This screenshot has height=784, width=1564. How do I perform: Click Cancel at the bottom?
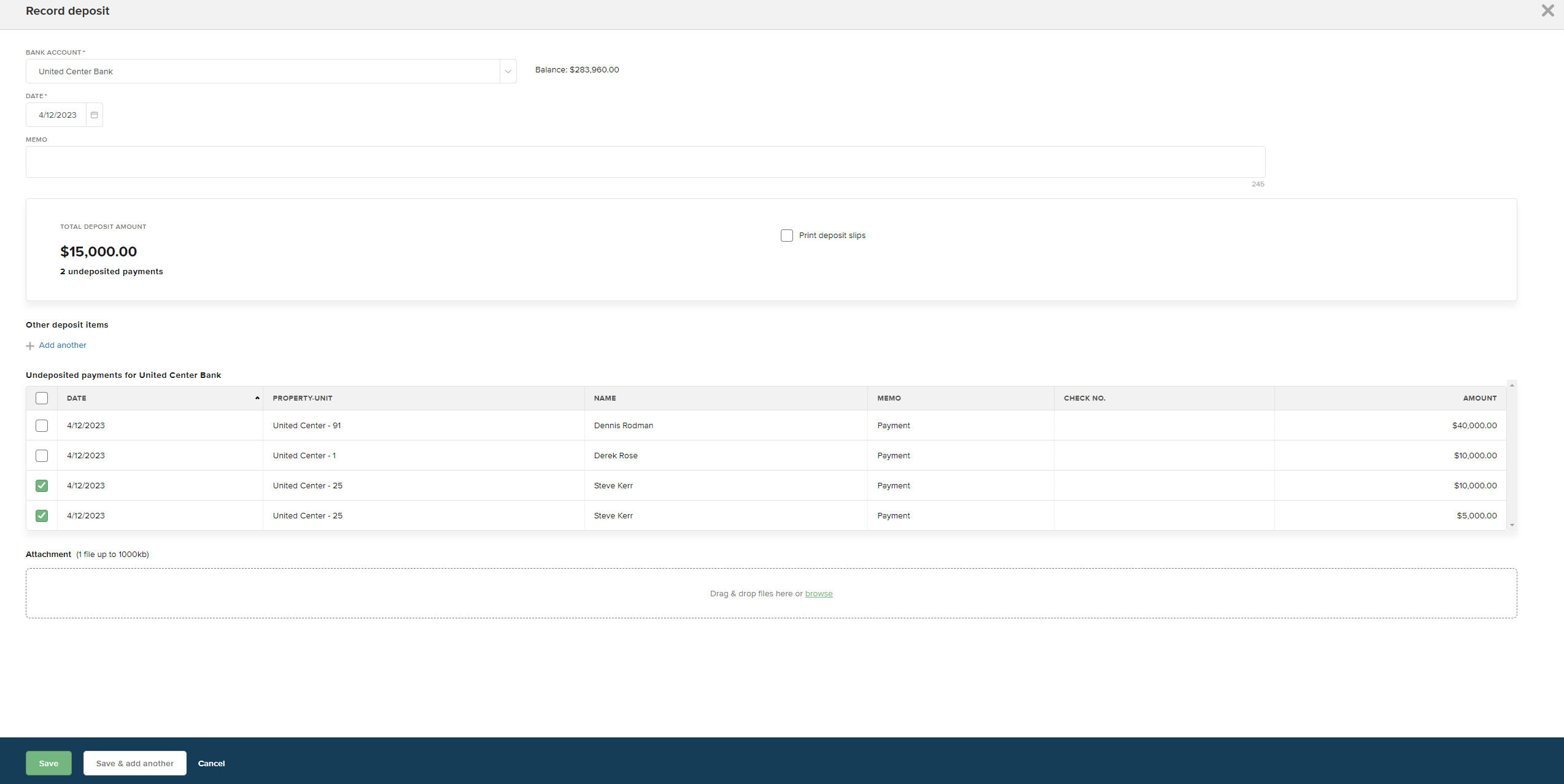pos(211,763)
